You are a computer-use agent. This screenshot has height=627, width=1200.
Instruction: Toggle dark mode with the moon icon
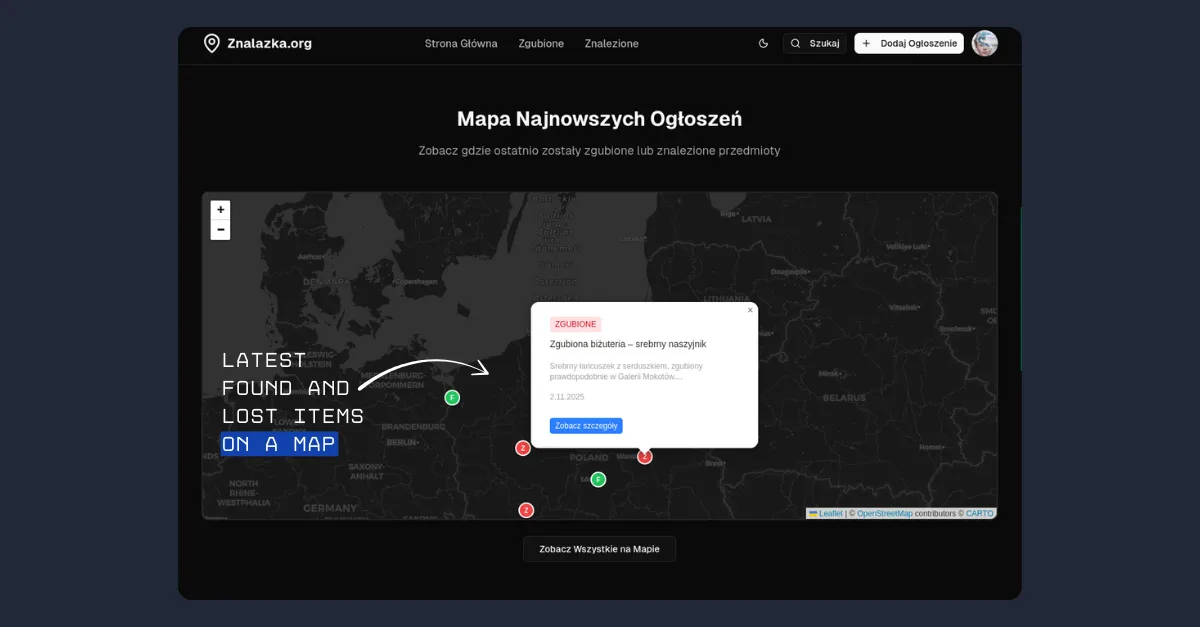click(x=764, y=43)
